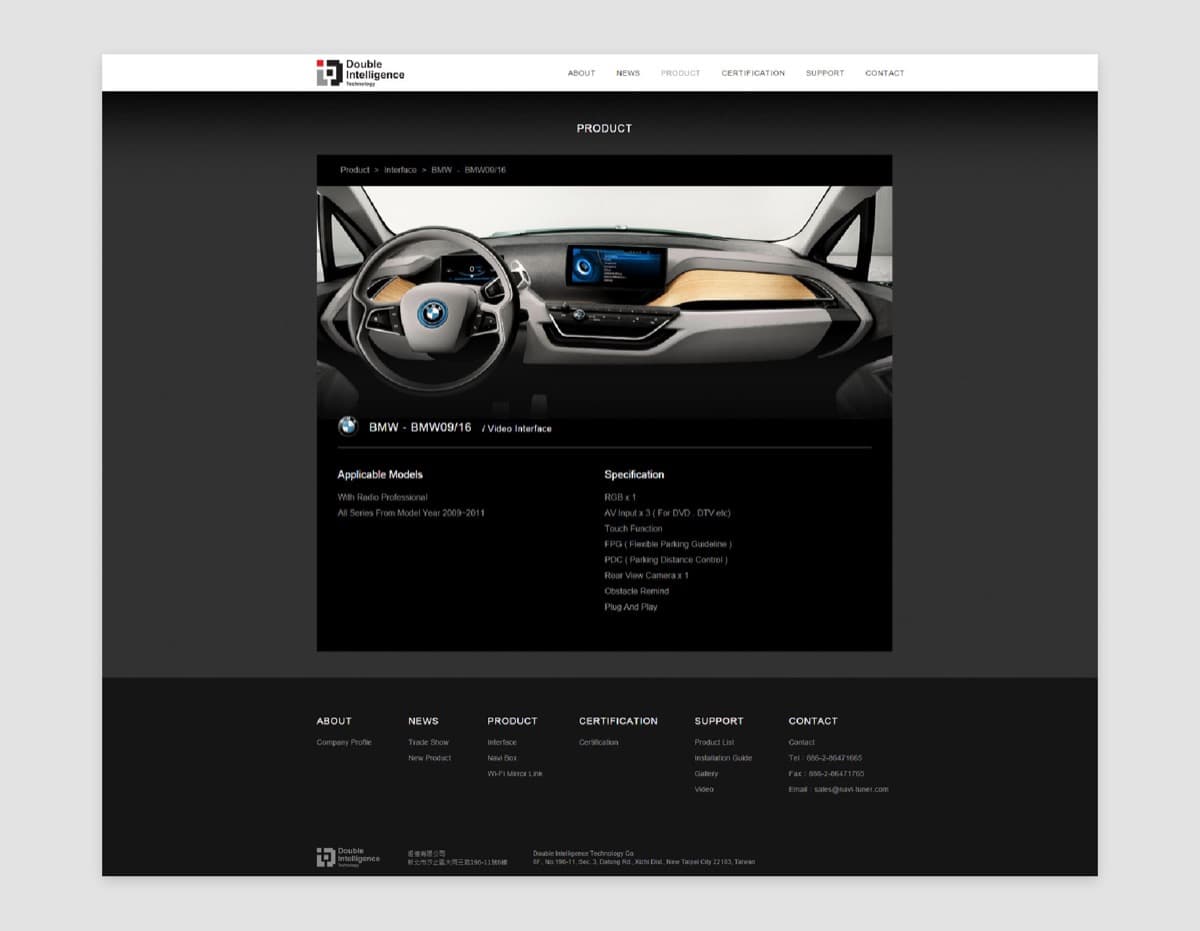The image size is (1200, 931).
Task: Click 'FPG ( Flexible Parking Guideline )'
Action: 668,544
